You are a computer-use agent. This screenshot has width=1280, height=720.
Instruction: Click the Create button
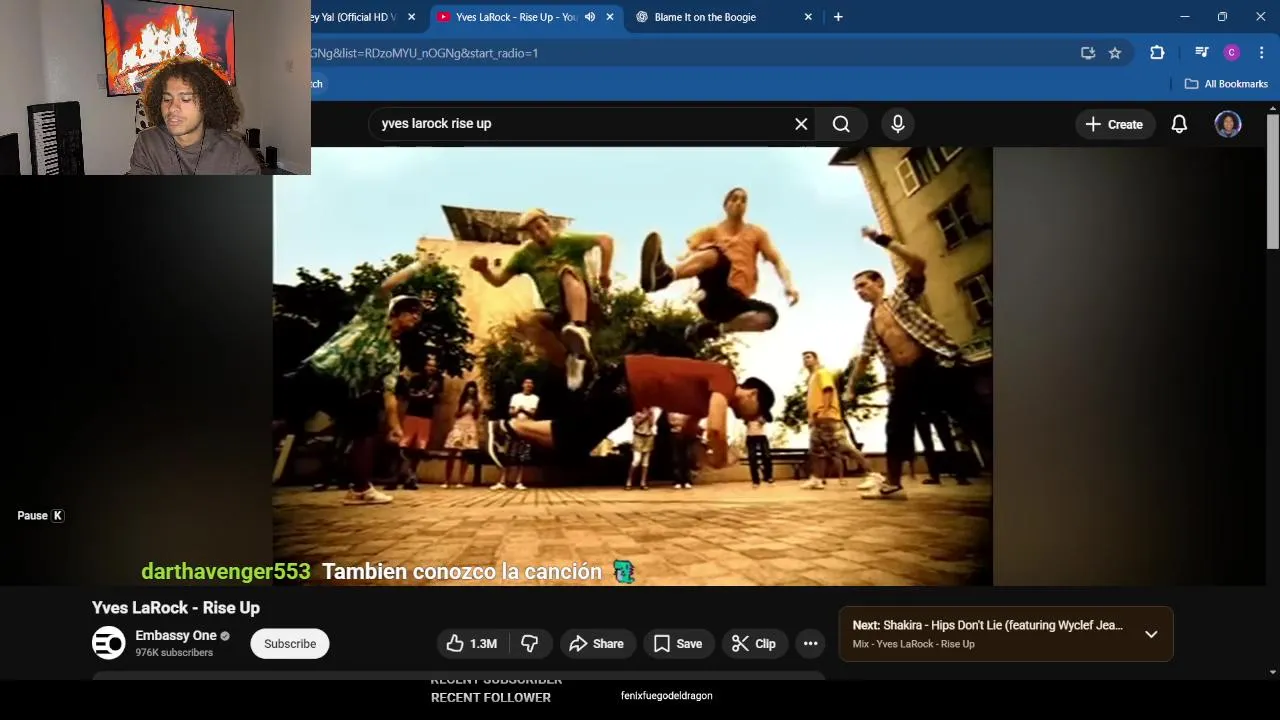coord(1114,124)
